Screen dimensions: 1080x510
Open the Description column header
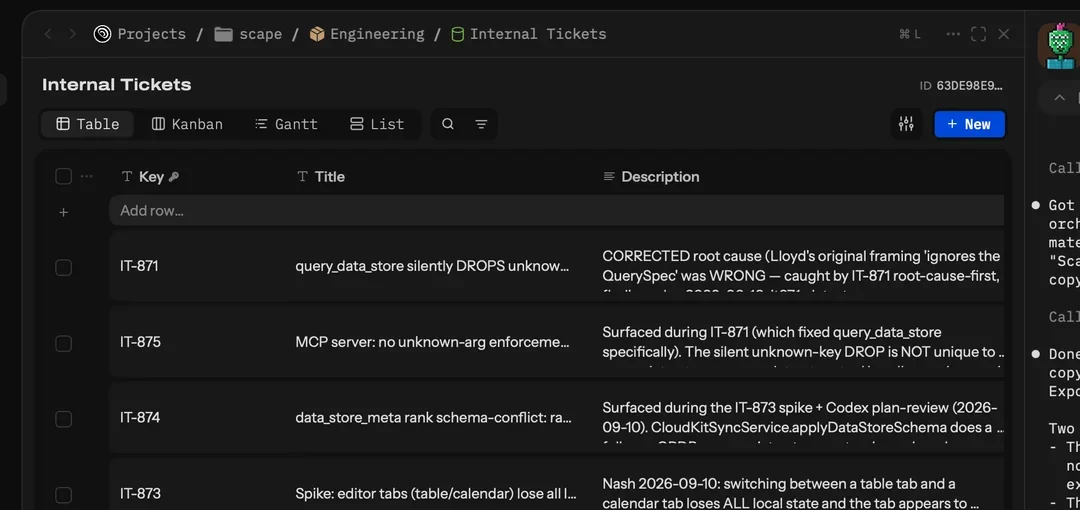pyautogui.click(x=652, y=176)
